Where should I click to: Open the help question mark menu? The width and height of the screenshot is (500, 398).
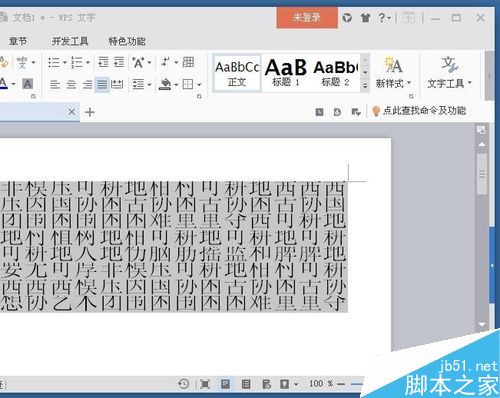(x=384, y=18)
